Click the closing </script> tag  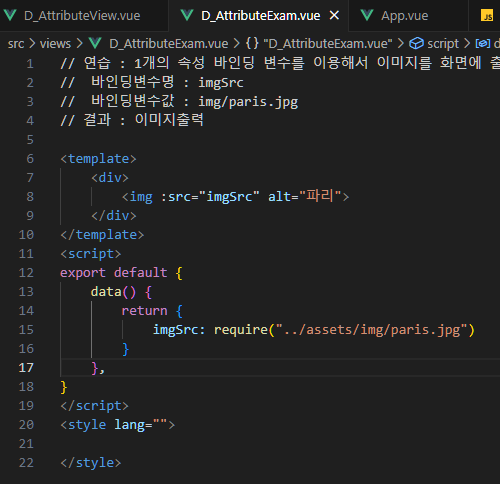click(x=94, y=406)
